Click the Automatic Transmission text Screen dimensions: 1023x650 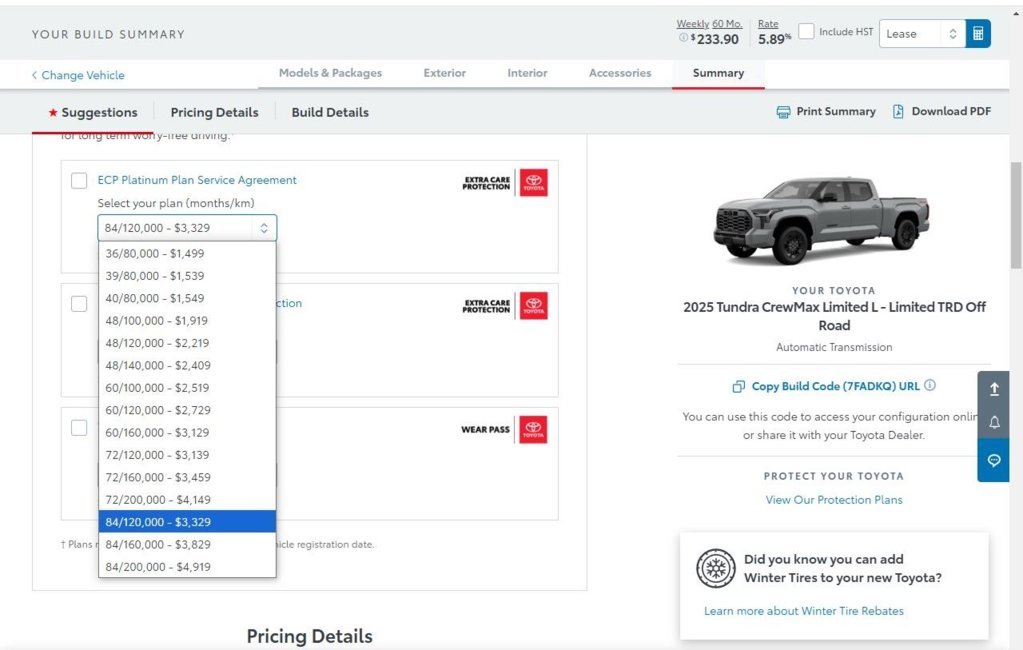[834, 347]
